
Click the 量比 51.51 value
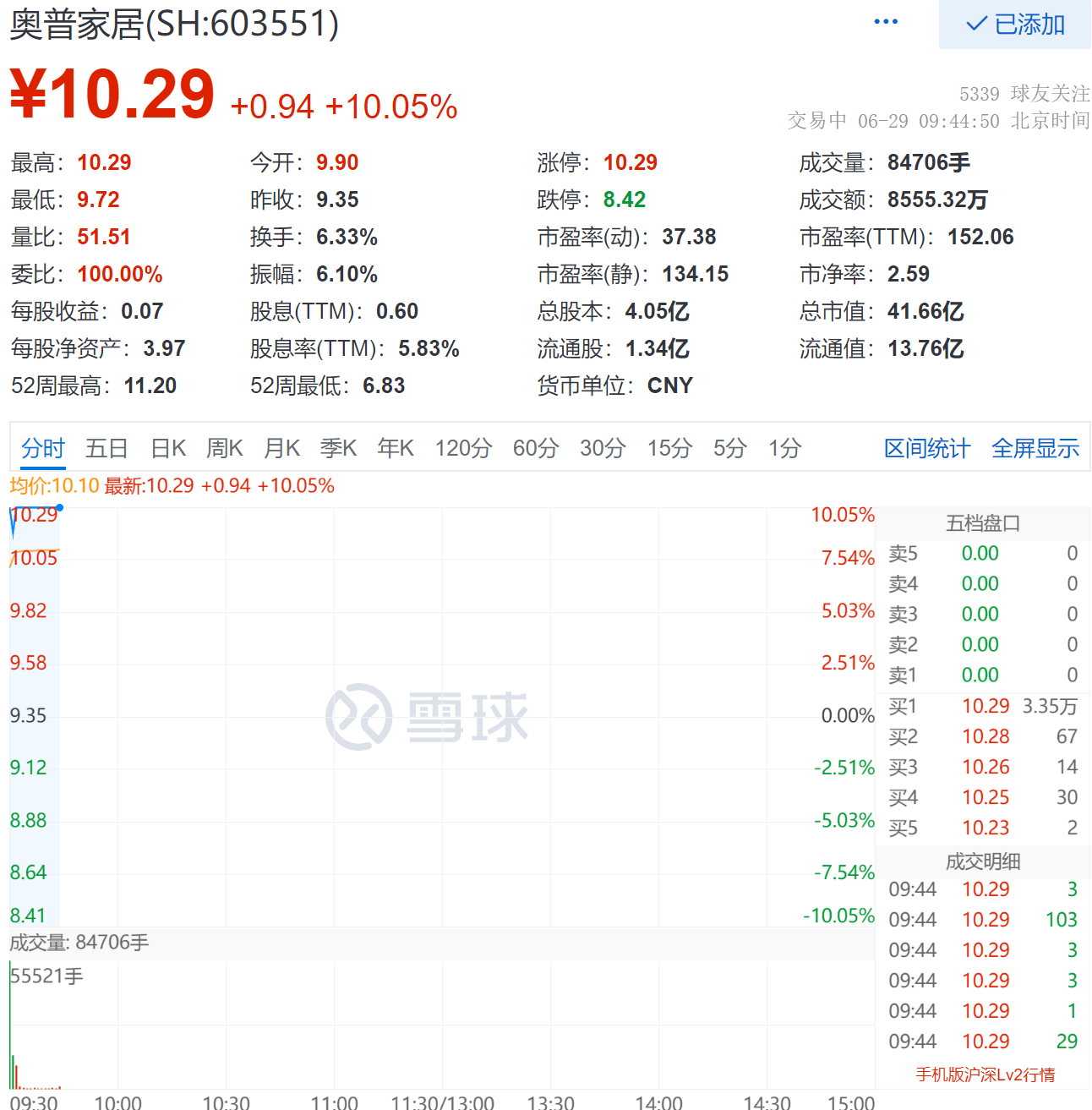[104, 237]
